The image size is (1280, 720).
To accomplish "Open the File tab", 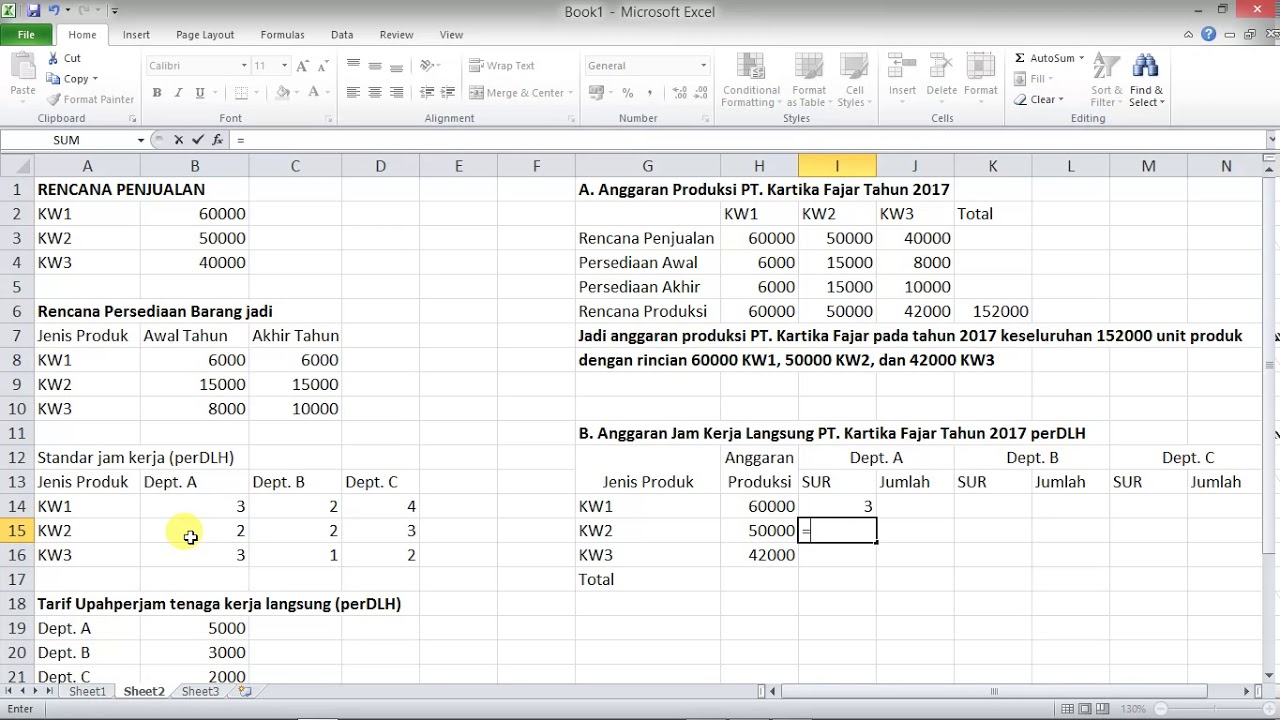I will [26, 35].
